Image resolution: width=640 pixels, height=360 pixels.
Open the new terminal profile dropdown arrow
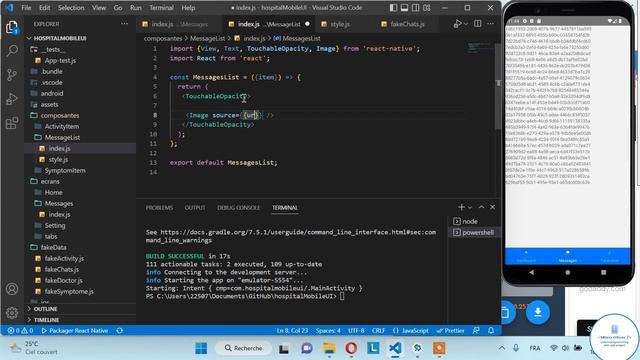[470, 208]
